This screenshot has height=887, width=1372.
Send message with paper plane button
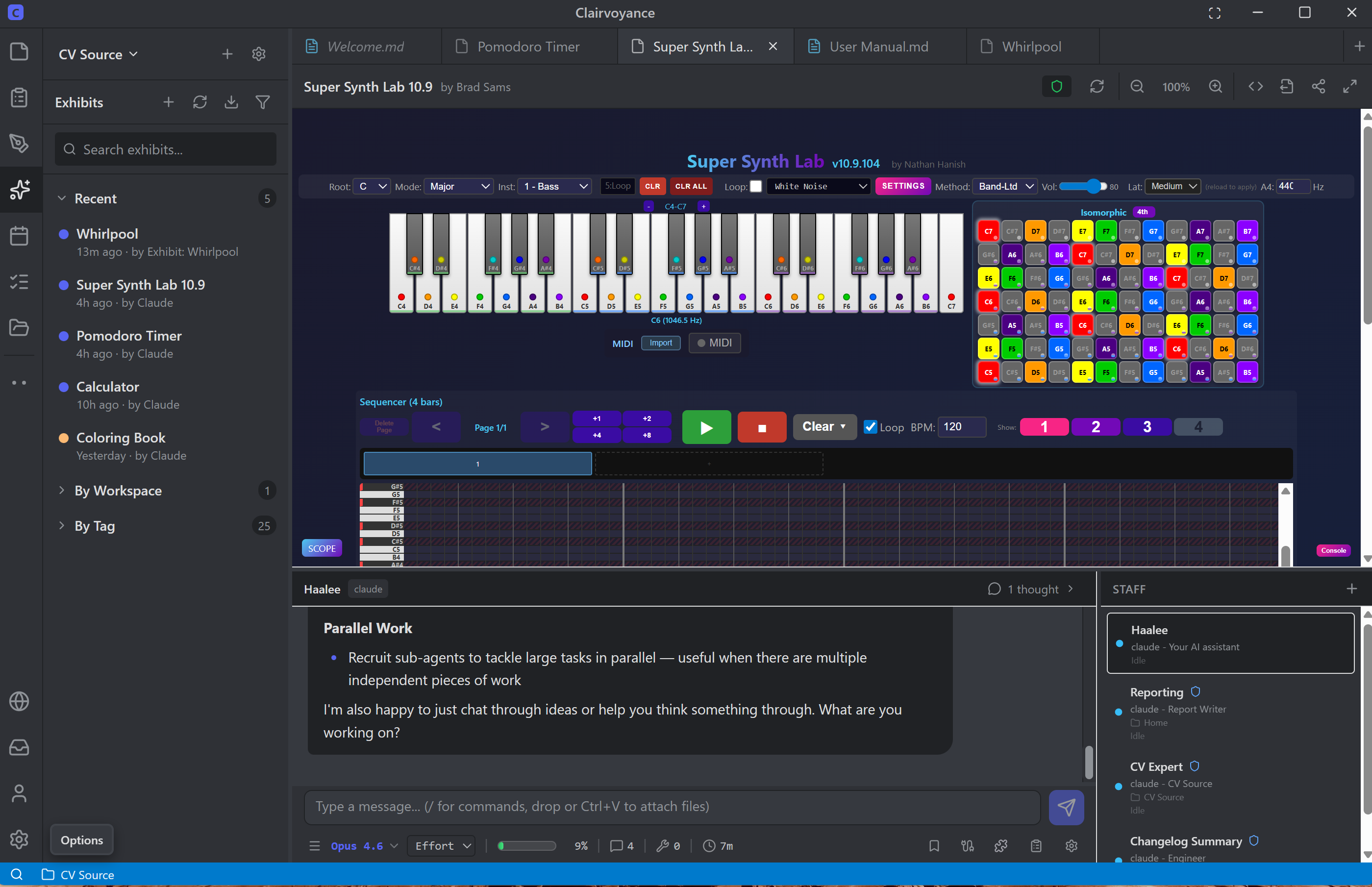tap(1066, 807)
